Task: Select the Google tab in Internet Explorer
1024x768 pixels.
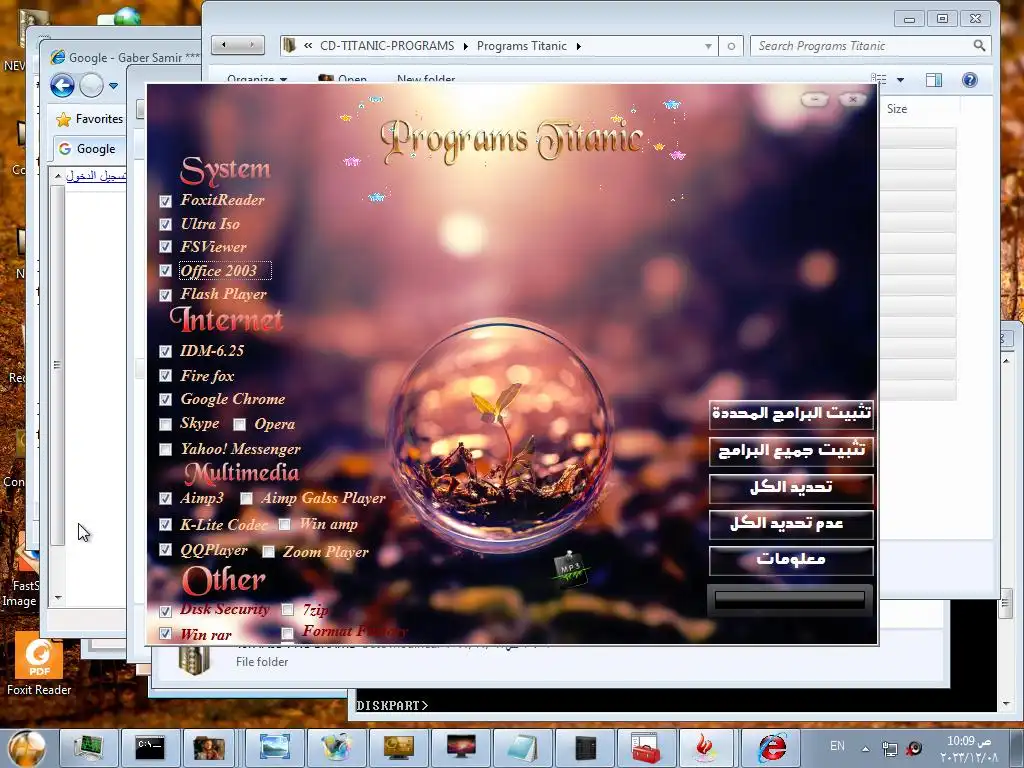Action: click(88, 149)
